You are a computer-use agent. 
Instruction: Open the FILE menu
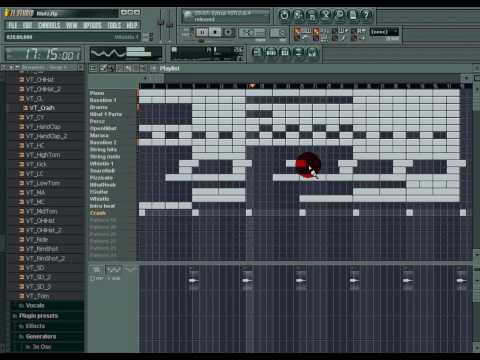click(x=13, y=25)
